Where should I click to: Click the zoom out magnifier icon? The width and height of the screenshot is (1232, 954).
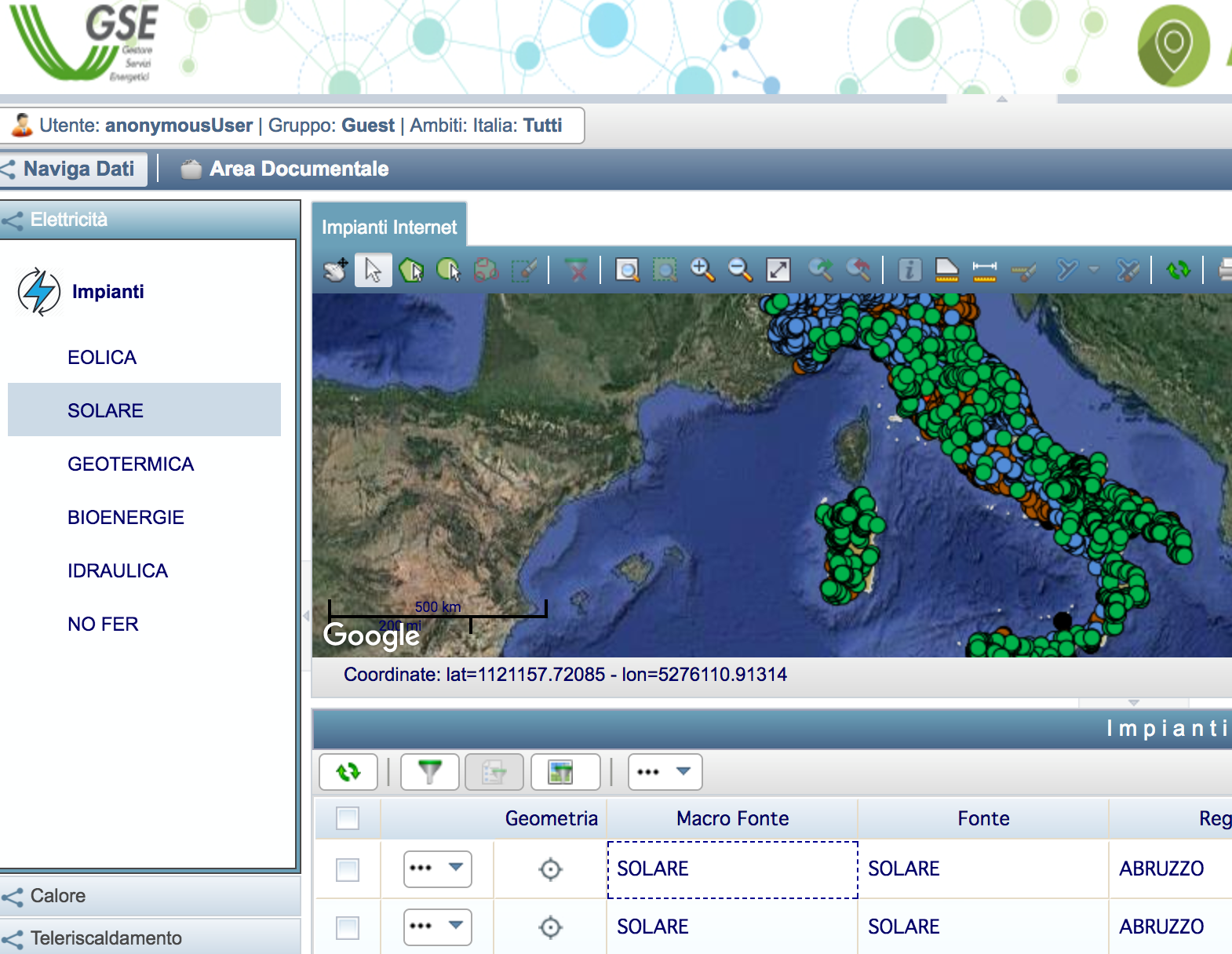[x=739, y=270]
